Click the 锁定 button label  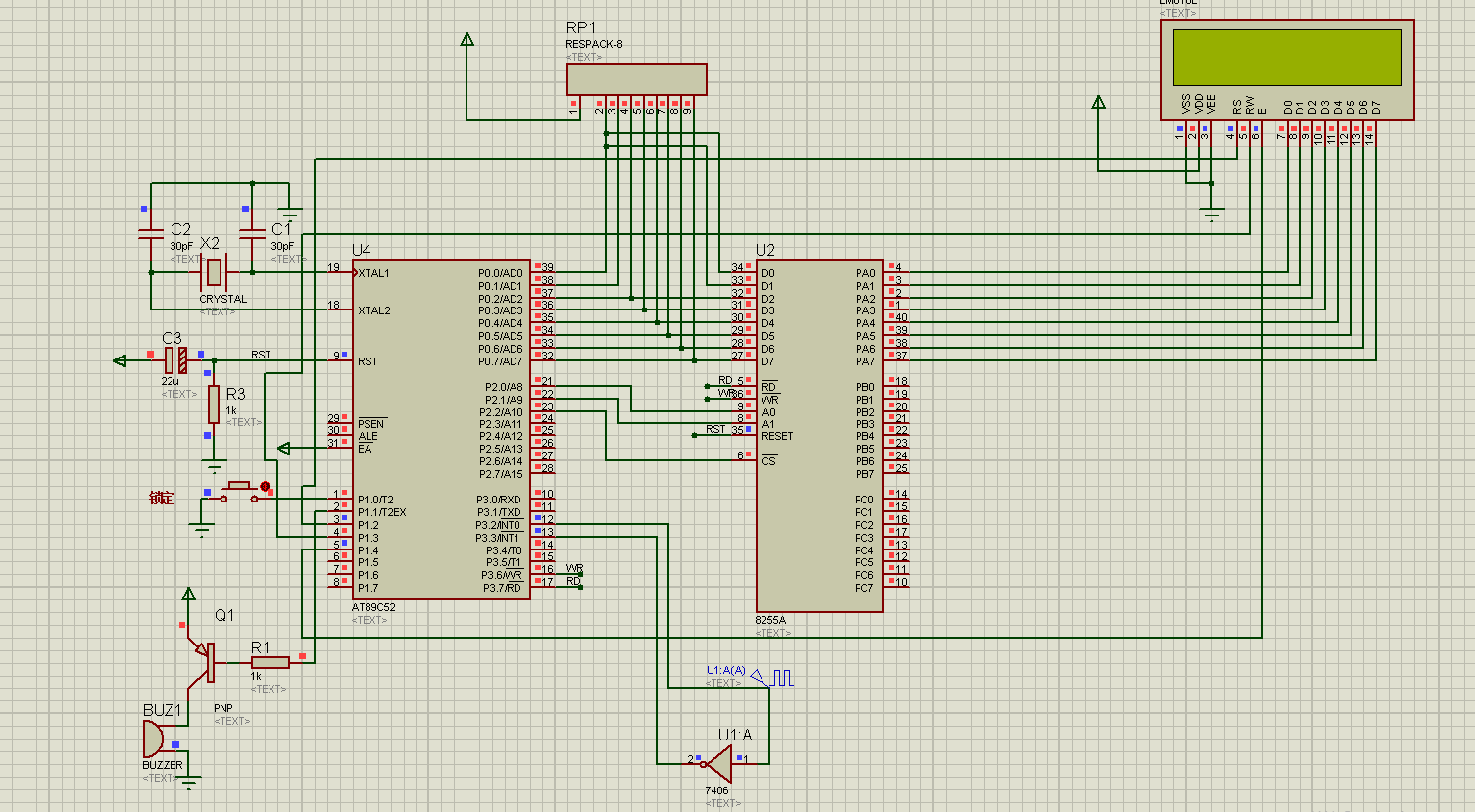pos(162,499)
